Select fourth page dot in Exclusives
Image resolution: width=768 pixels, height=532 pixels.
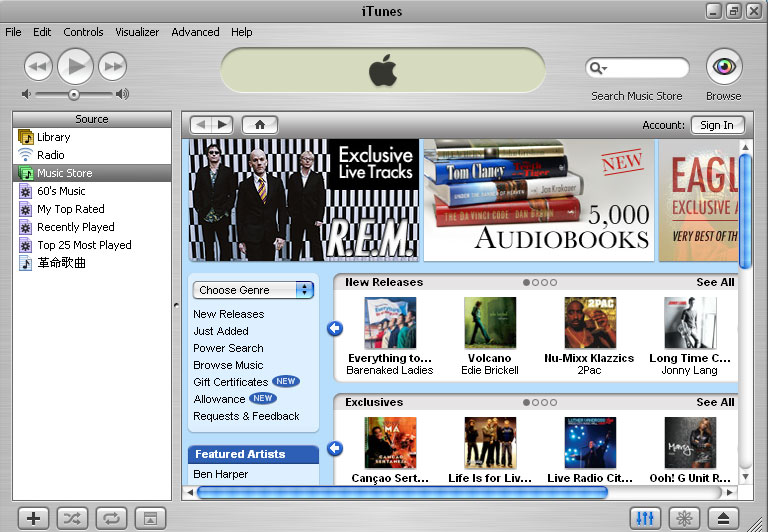[553, 403]
